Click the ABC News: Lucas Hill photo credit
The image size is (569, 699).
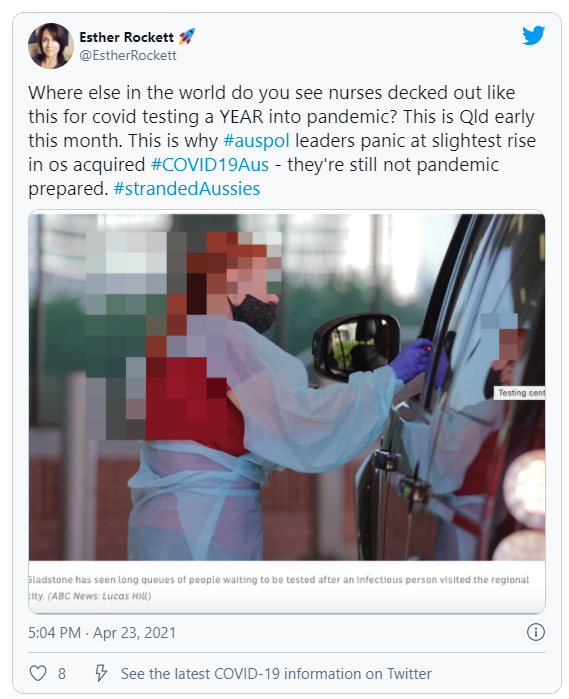pyautogui.click(x=99, y=596)
